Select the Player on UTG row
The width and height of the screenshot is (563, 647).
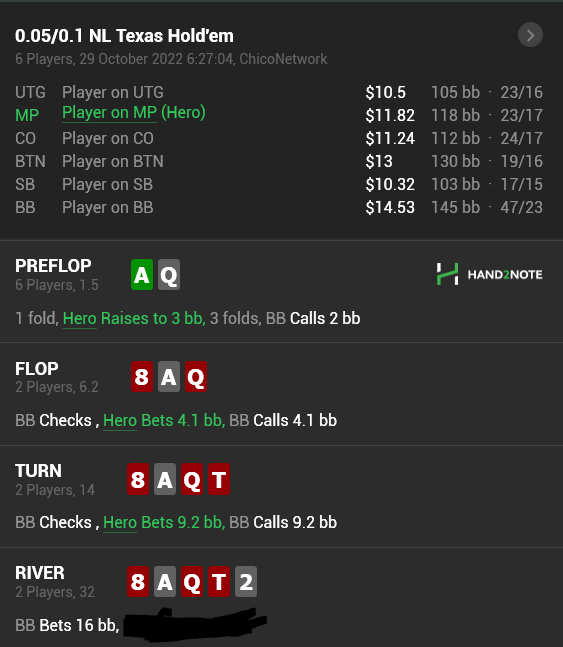click(279, 92)
